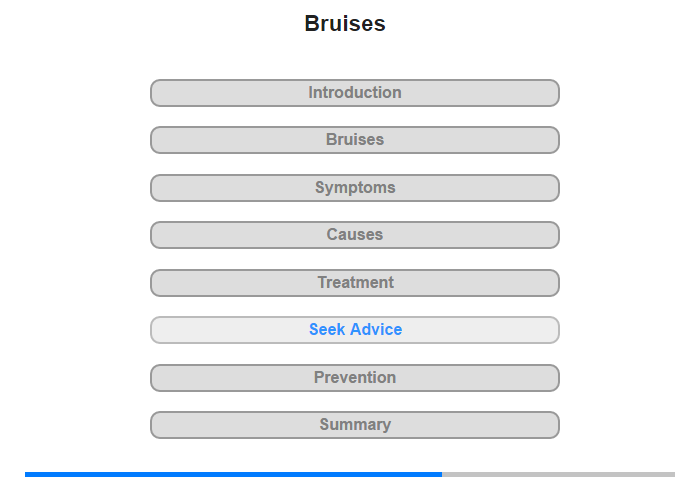Open the Causes section

(355, 235)
